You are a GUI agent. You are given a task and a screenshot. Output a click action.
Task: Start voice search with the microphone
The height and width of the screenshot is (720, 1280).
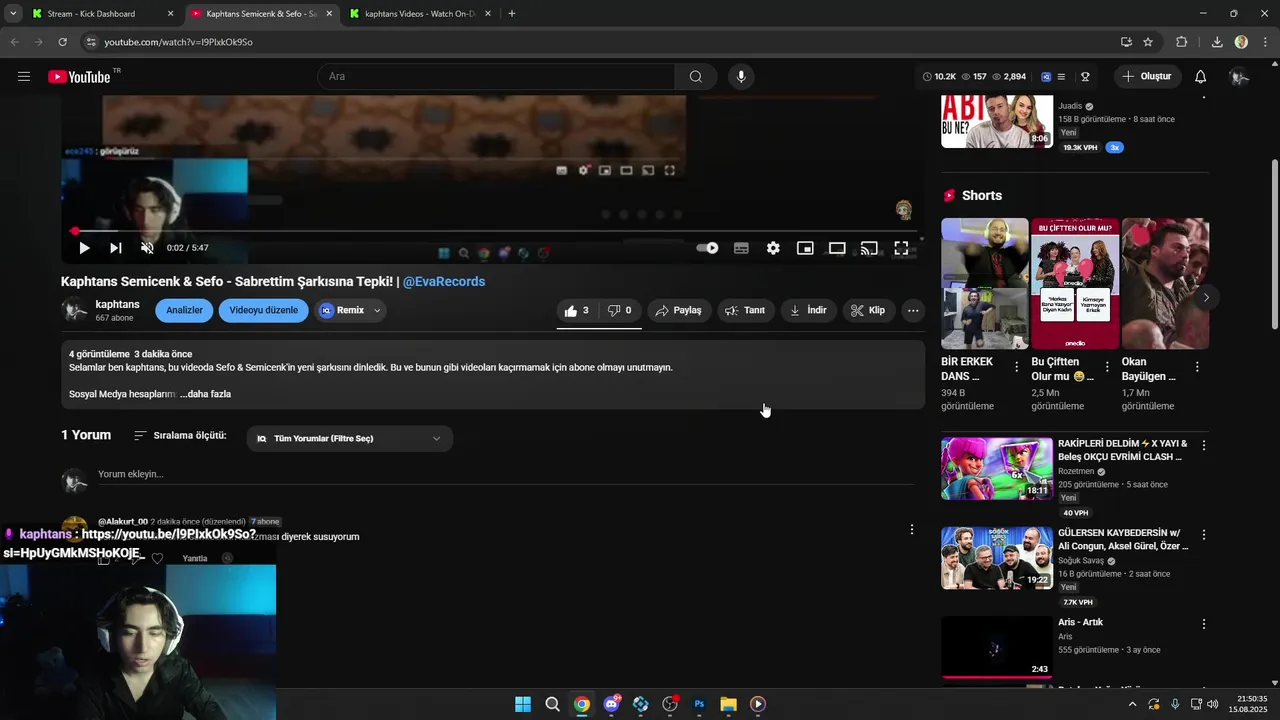(741, 77)
